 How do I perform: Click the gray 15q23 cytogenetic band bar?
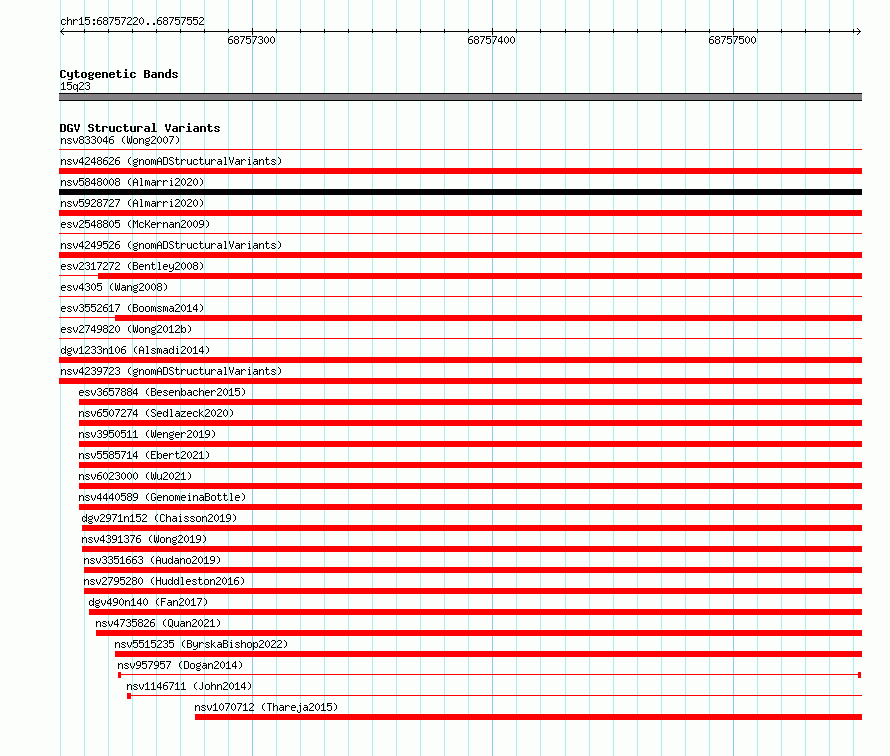pyautogui.click(x=460, y=97)
